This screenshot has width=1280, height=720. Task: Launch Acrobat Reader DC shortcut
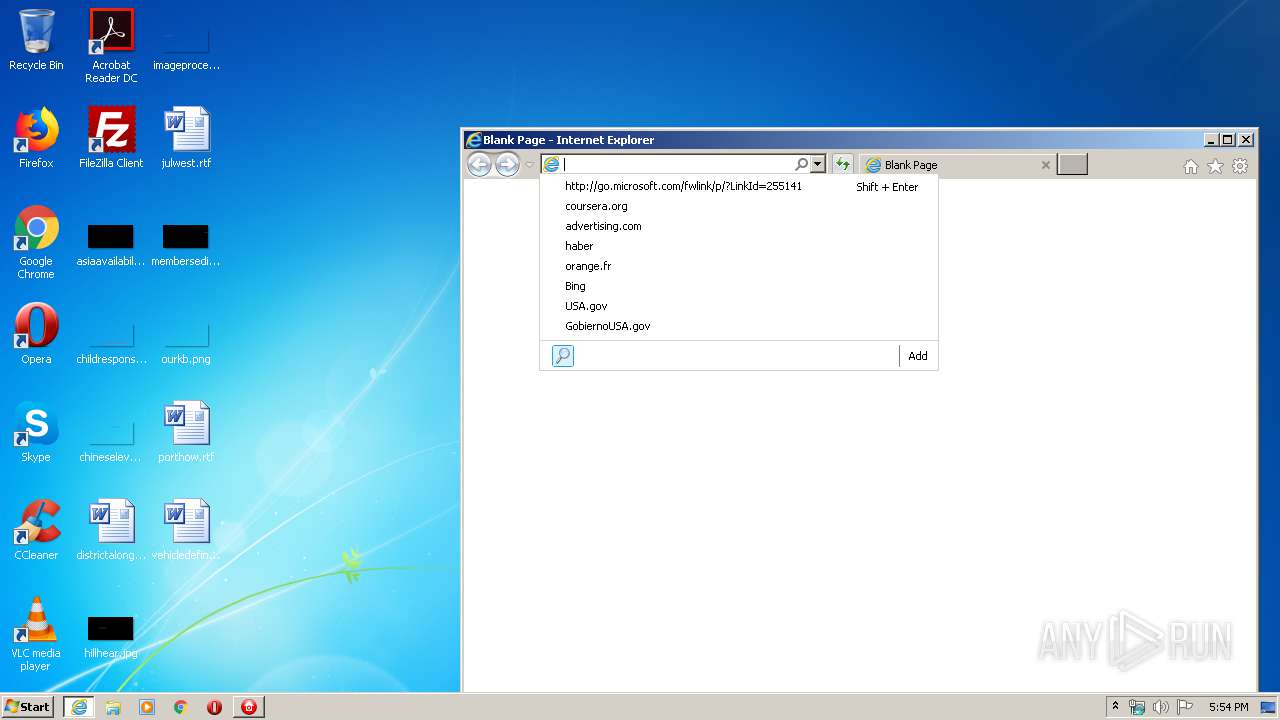click(111, 47)
